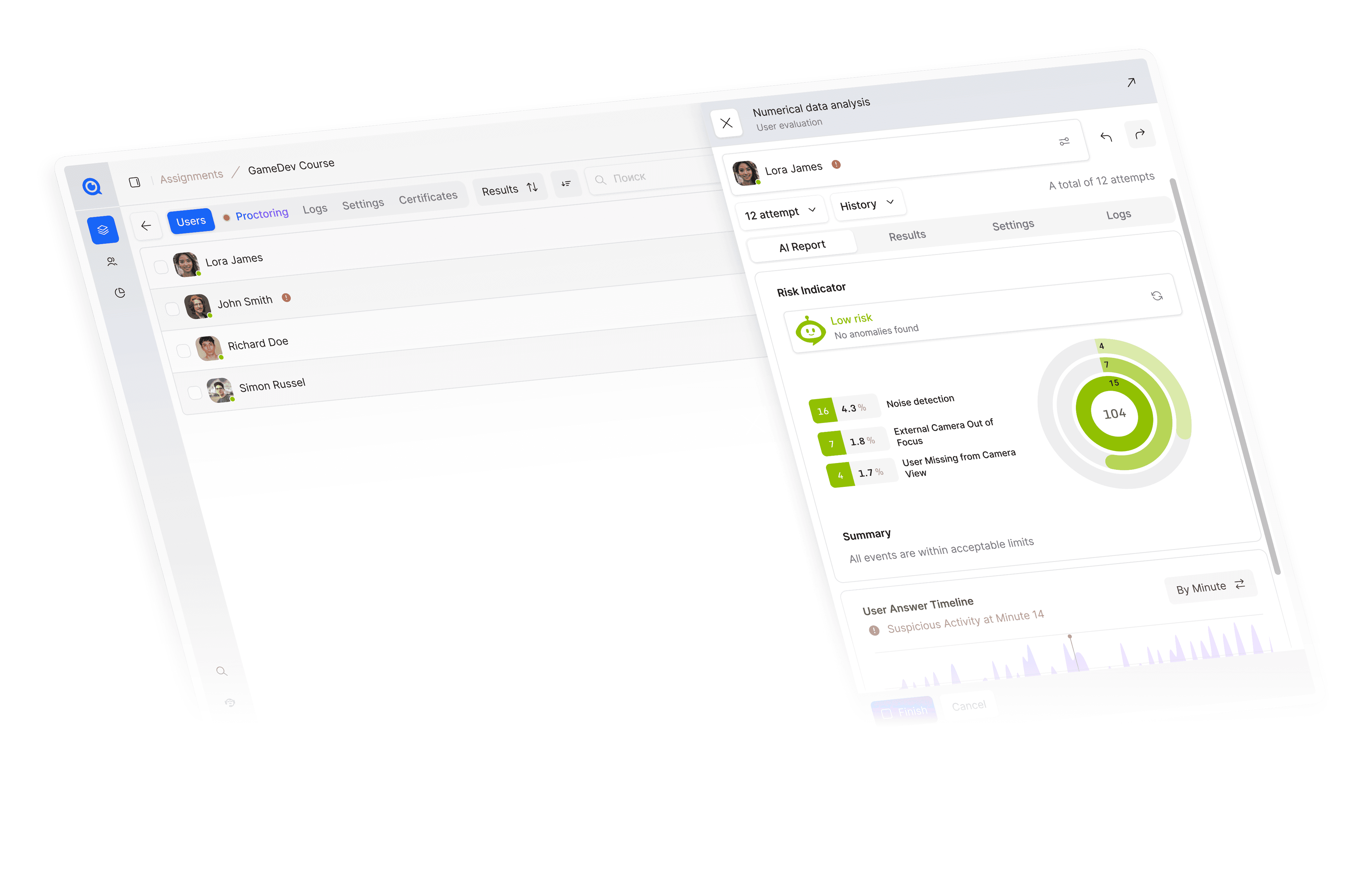Click the sort list icon next to Results
The image size is (1372, 894).
[566, 184]
